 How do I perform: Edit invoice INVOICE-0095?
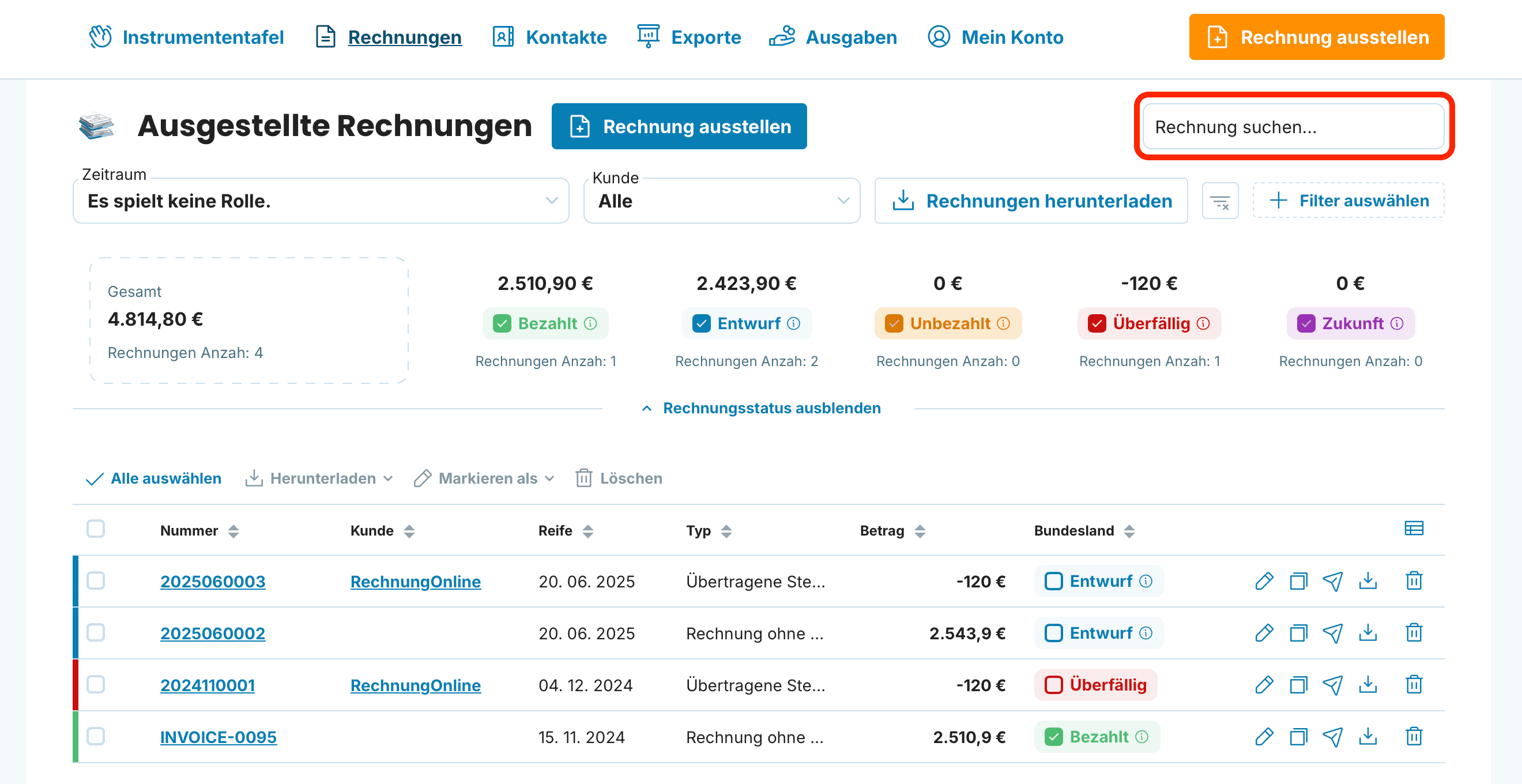click(x=1264, y=737)
